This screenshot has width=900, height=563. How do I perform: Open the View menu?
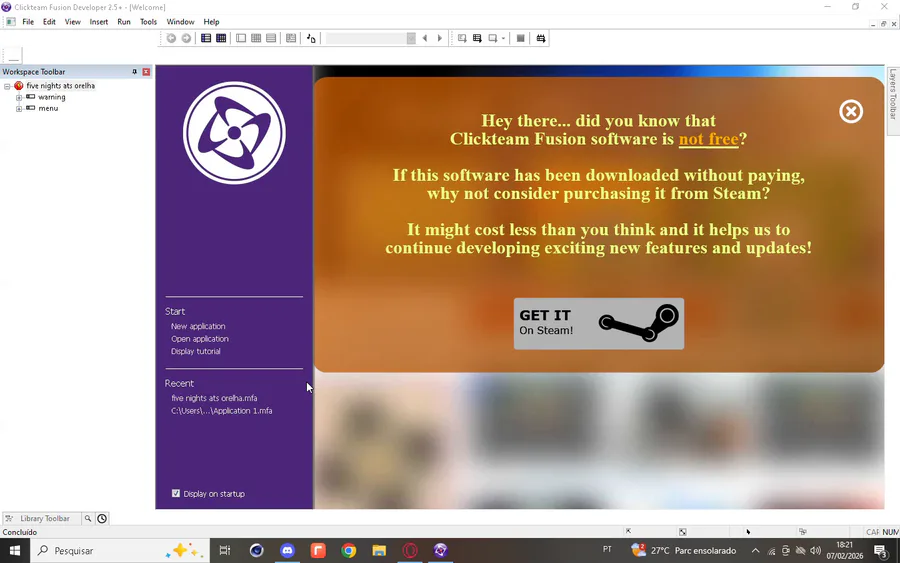tap(72, 22)
